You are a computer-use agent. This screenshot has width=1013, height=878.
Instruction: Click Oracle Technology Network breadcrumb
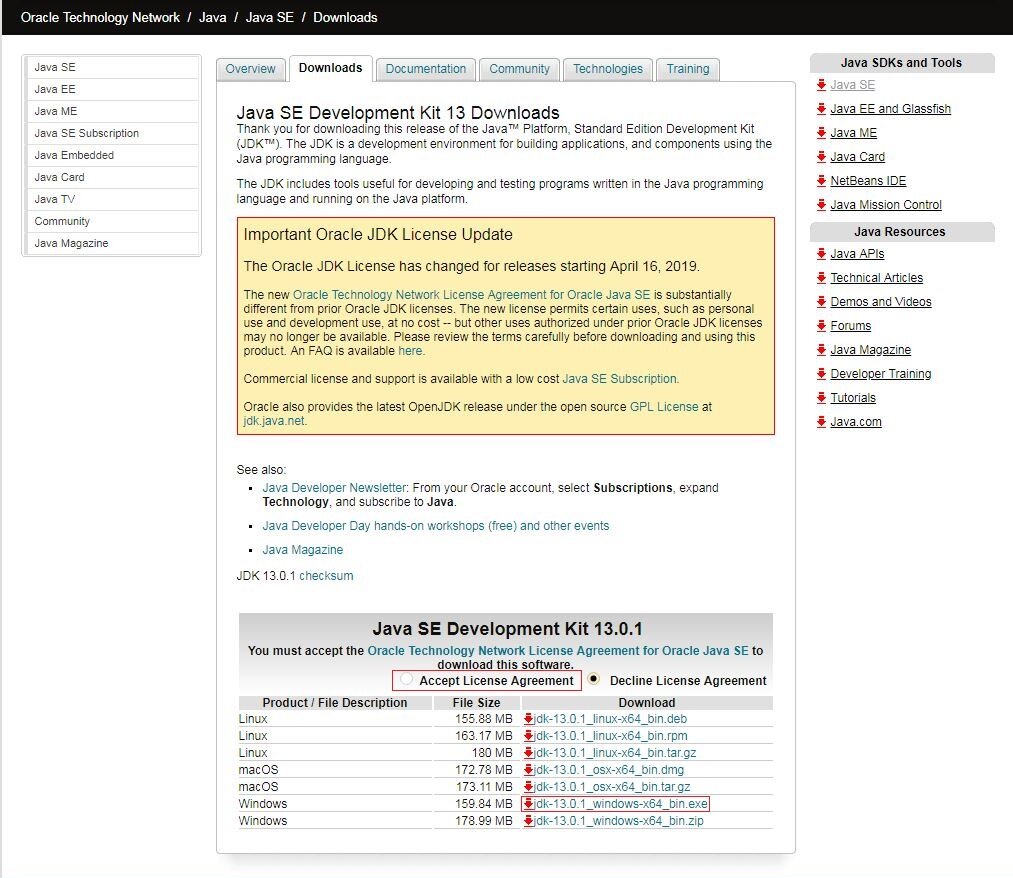100,17
